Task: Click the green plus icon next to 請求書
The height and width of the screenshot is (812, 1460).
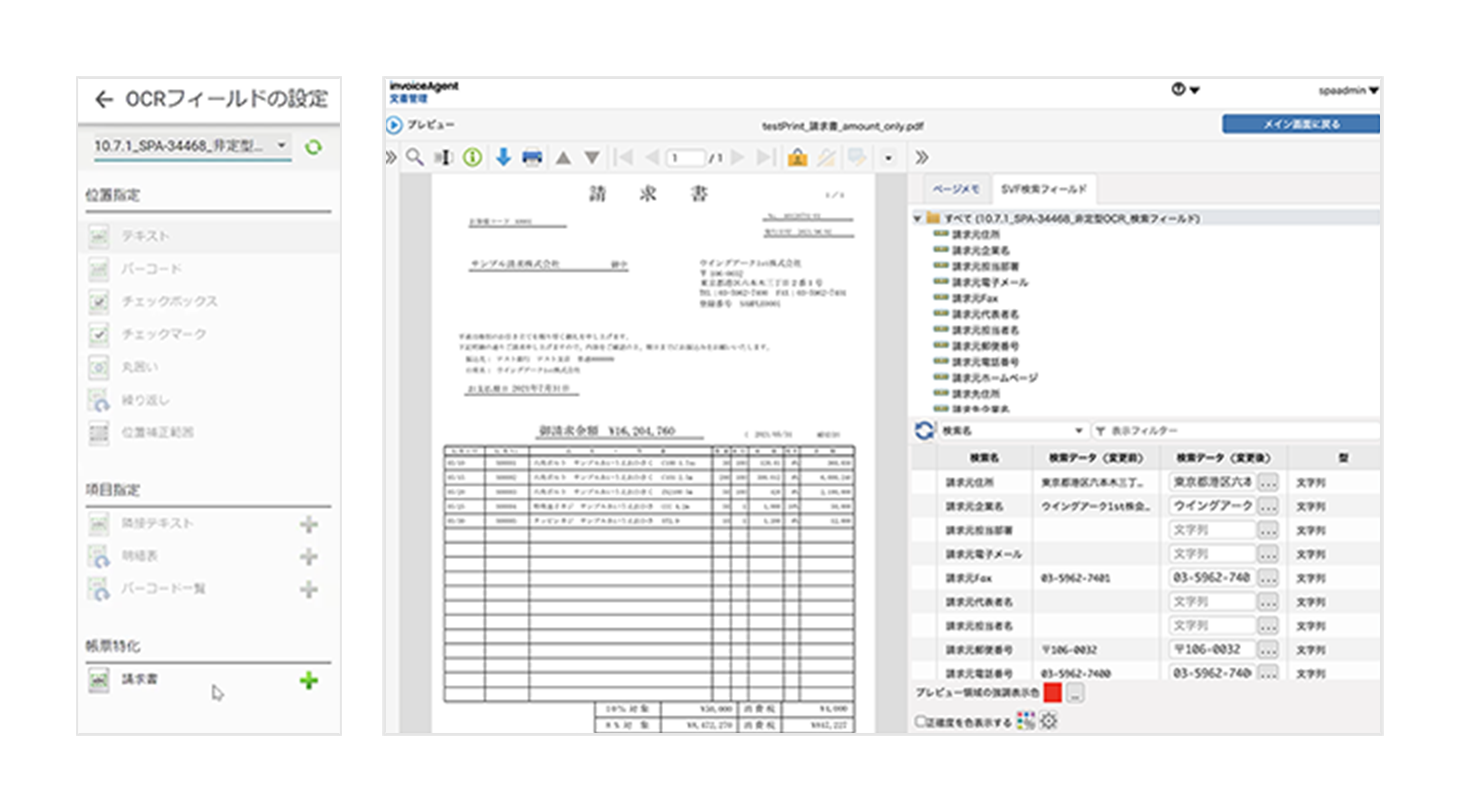Action: [309, 681]
